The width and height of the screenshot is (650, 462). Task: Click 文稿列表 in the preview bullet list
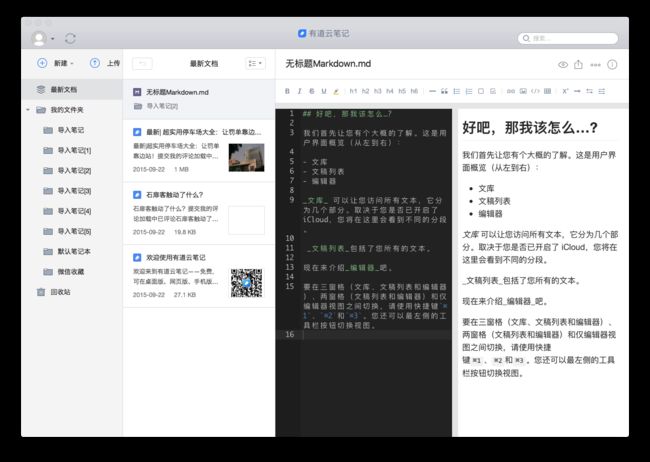[x=494, y=201]
